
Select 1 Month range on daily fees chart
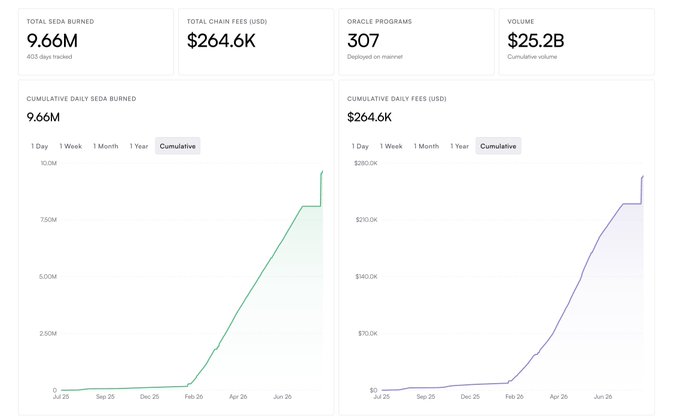click(x=426, y=146)
